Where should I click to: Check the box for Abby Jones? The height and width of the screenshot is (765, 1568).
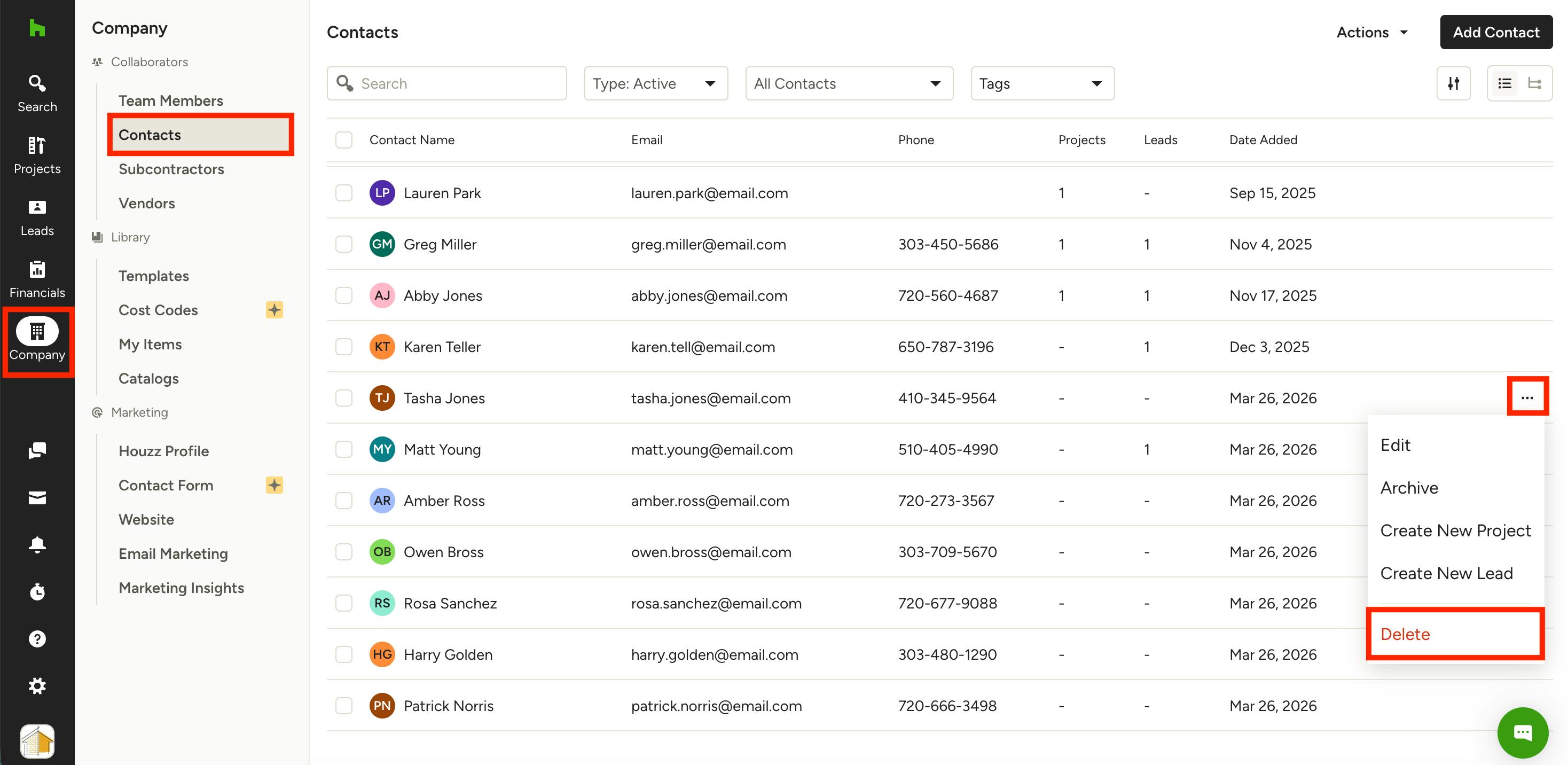344,295
